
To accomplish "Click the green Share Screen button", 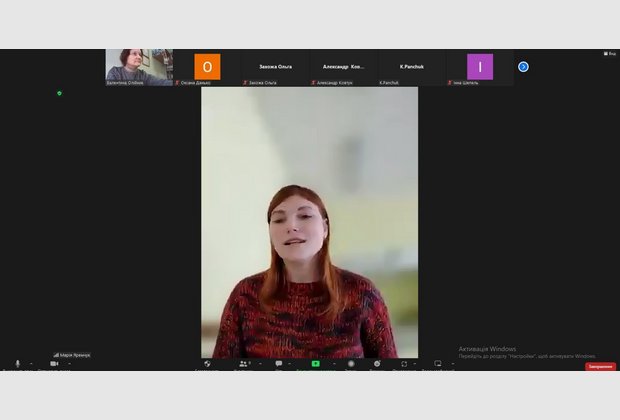I will pyautogui.click(x=315, y=364).
